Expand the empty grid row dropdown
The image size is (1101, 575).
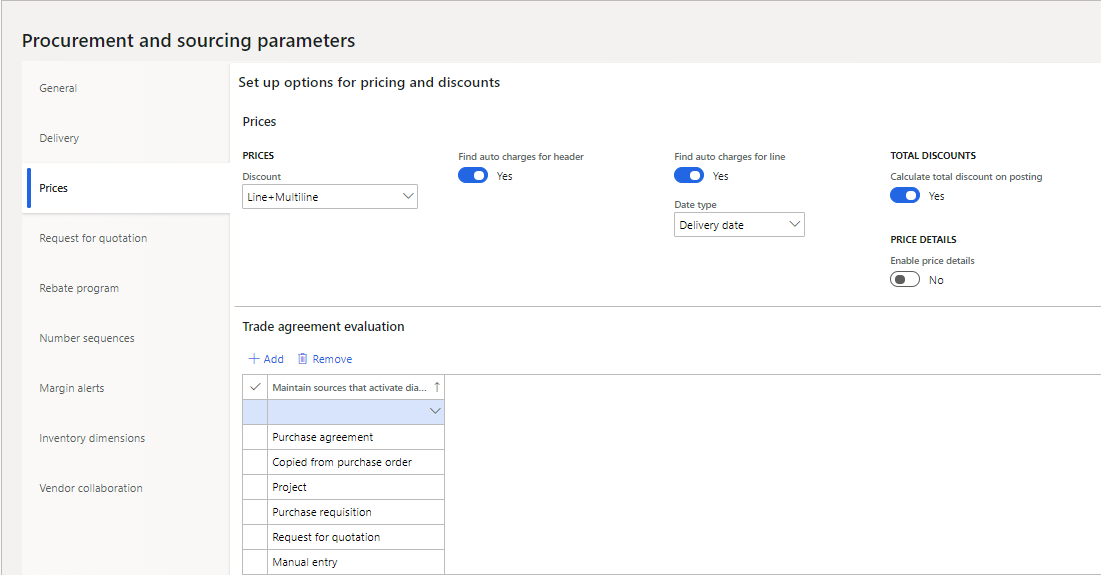[x=435, y=411]
